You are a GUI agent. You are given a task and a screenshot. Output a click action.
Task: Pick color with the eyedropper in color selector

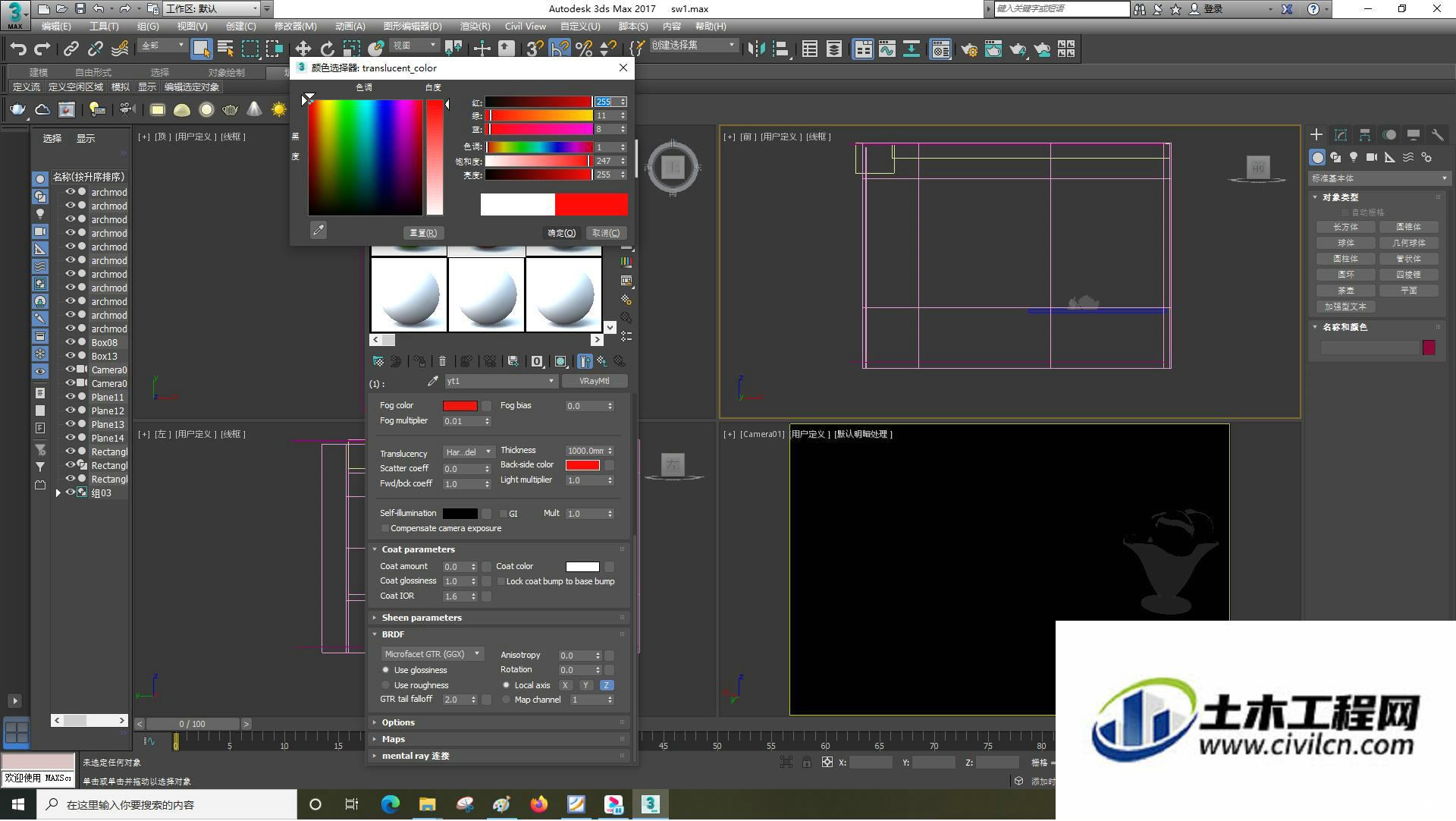318,230
